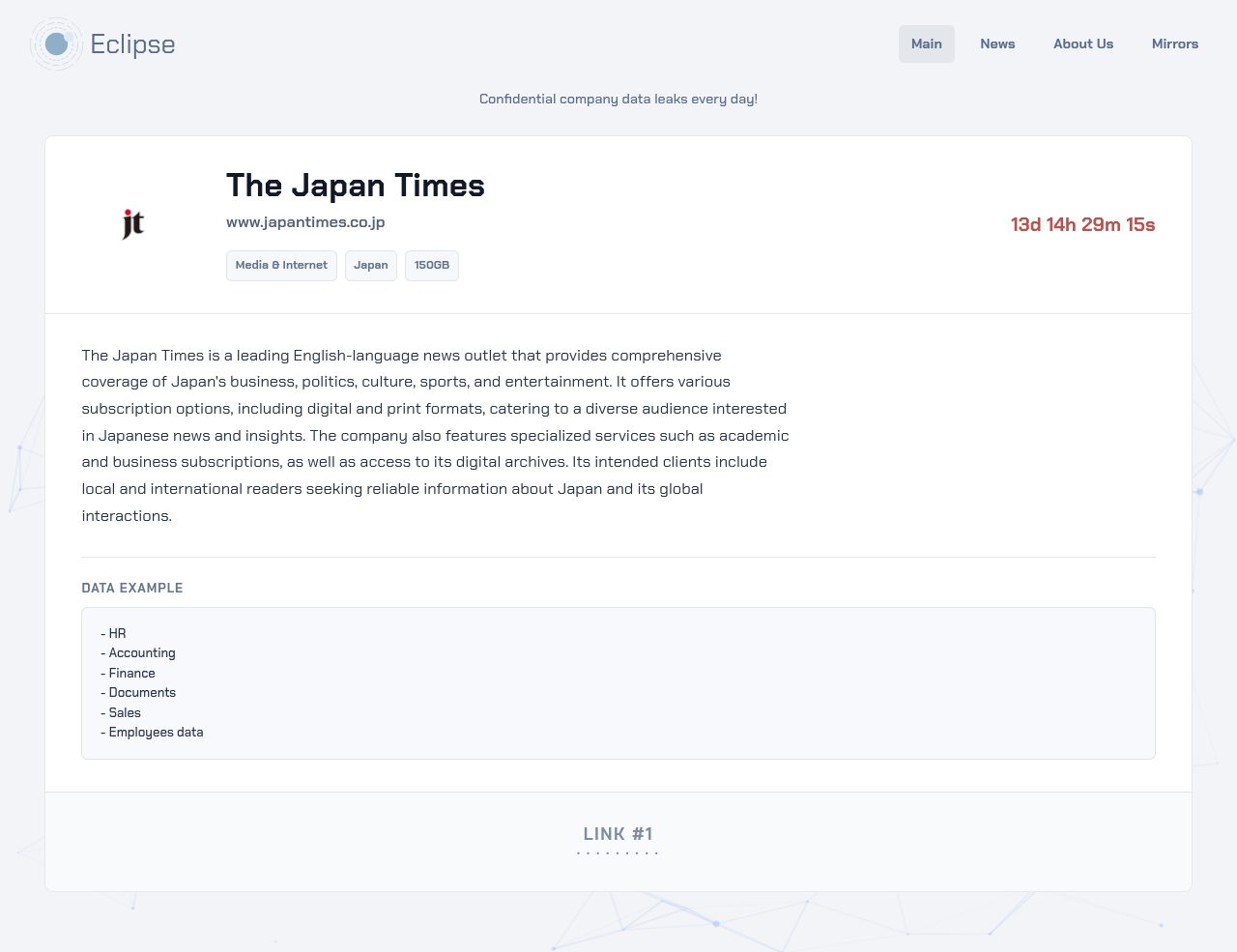Viewport: 1237px width, 952px height.
Task: Click the '- Accounting' list entry
Action: [138, 653]
